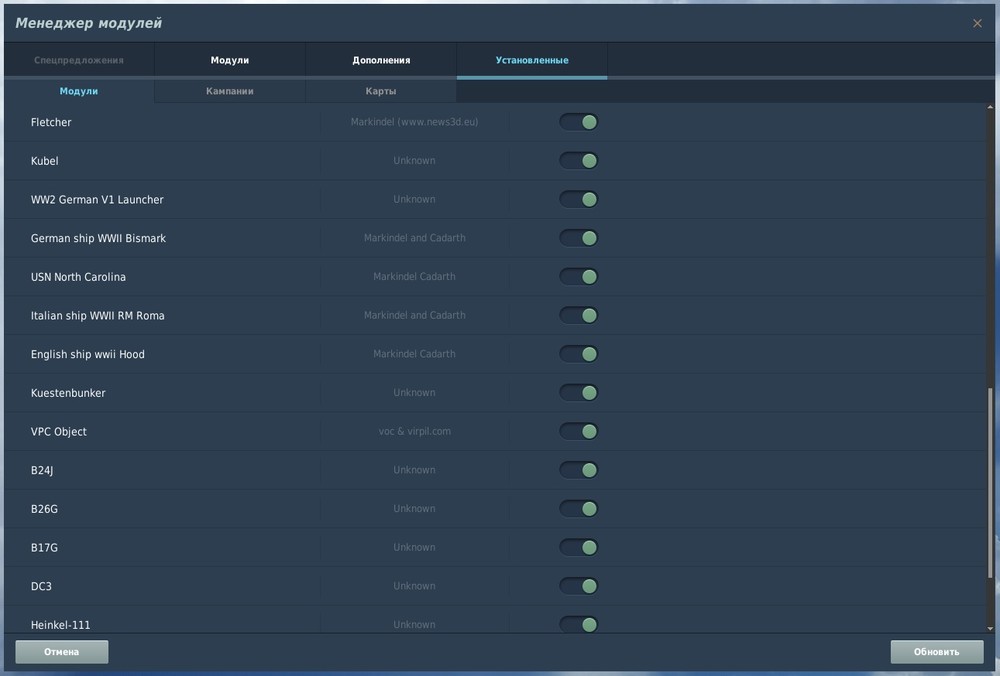
Task: Click Hood row author Markindel Cadarth
Action: [x=415, y=354]
